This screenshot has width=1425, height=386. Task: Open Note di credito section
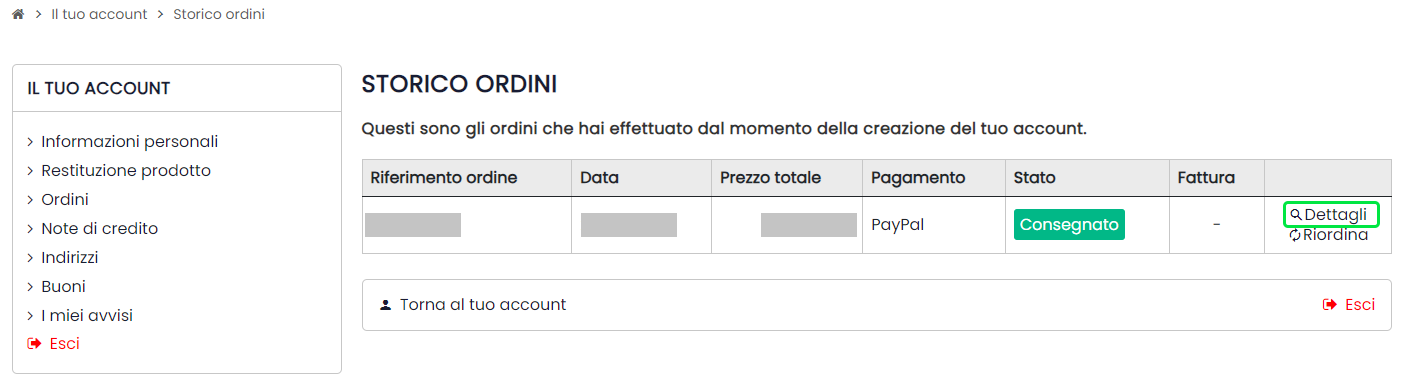tap(100, 229)
